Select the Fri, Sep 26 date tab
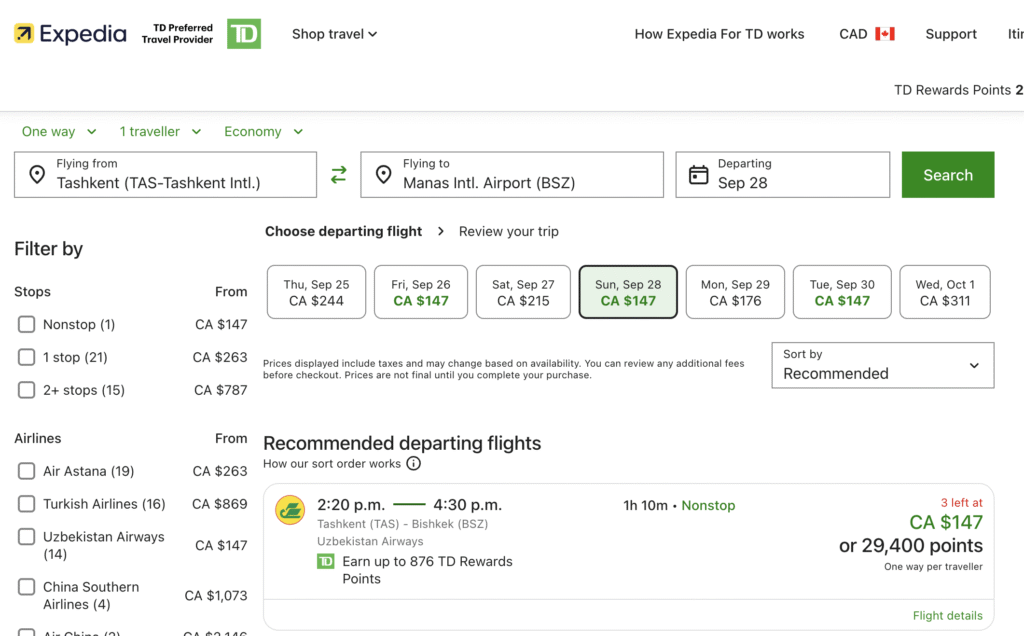Viewport: 1024px width, 636px height. point(420,292)
